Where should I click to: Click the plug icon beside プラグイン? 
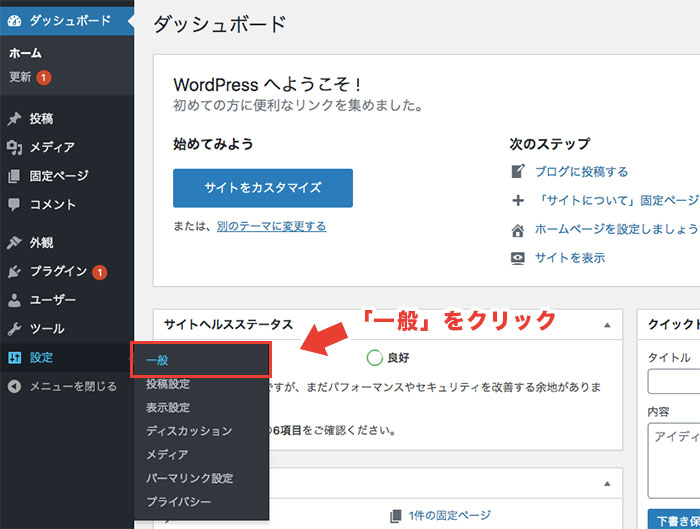14,271
